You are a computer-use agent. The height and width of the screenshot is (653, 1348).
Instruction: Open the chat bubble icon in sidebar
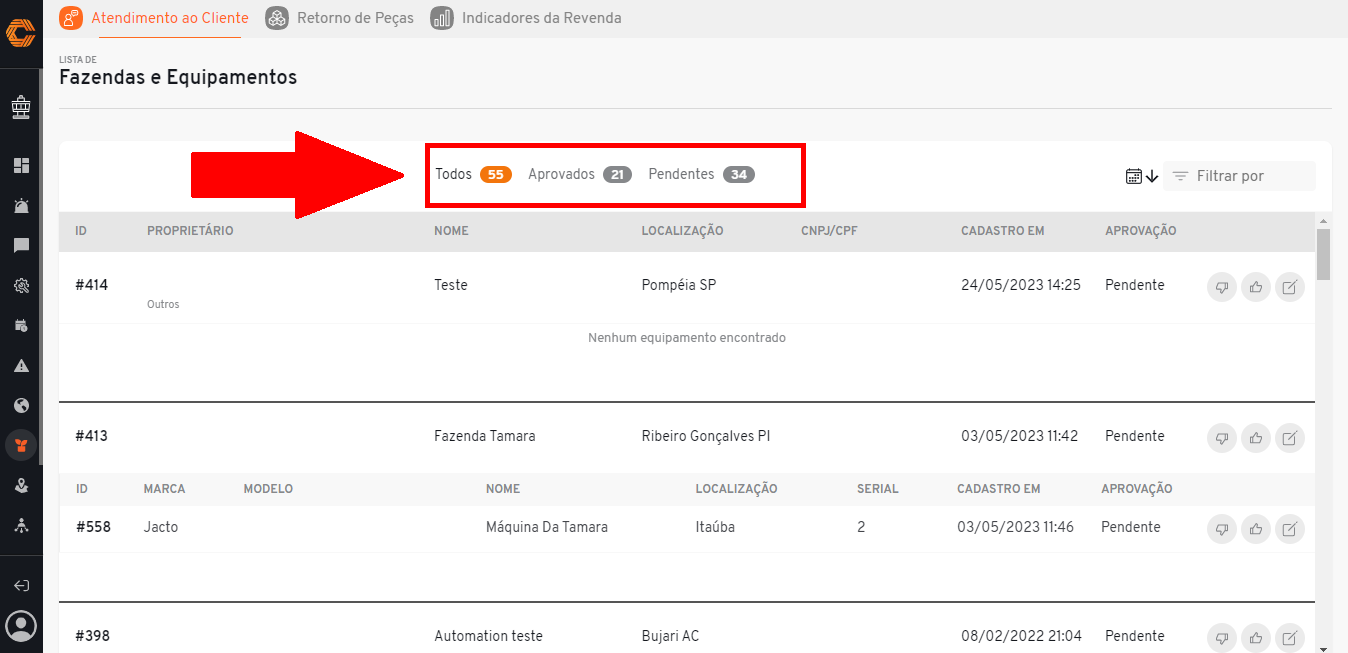pyautogui.click(x=21, y=245)
